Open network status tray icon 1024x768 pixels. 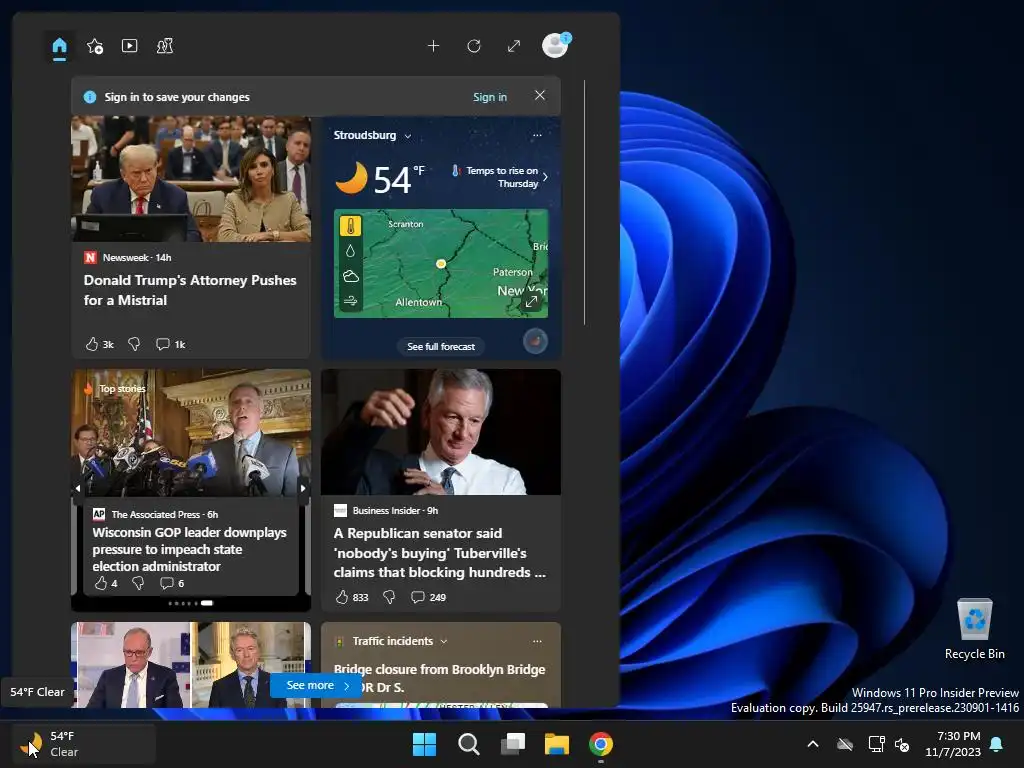876,744
